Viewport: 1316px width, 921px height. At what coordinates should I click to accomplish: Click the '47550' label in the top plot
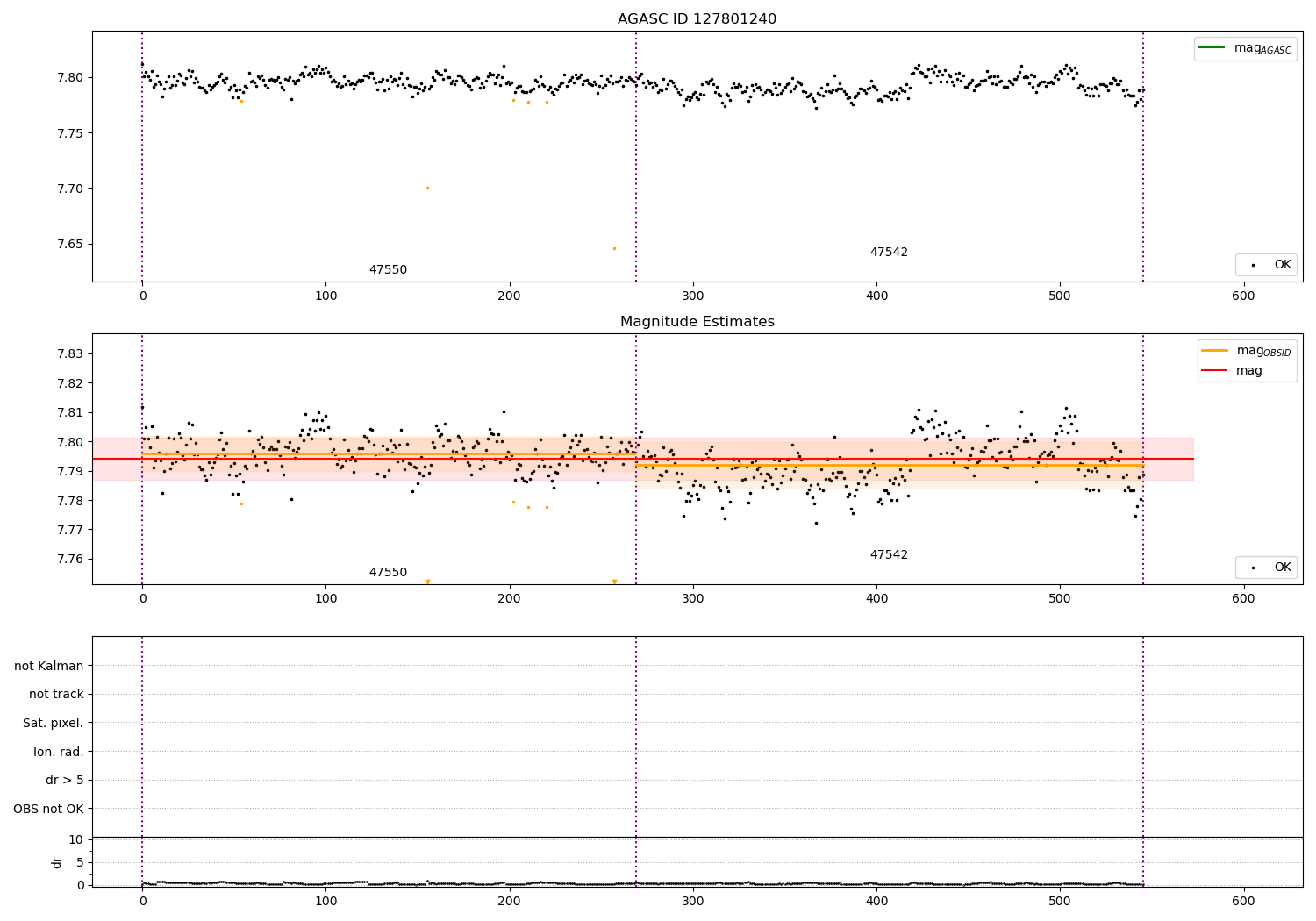388,270
